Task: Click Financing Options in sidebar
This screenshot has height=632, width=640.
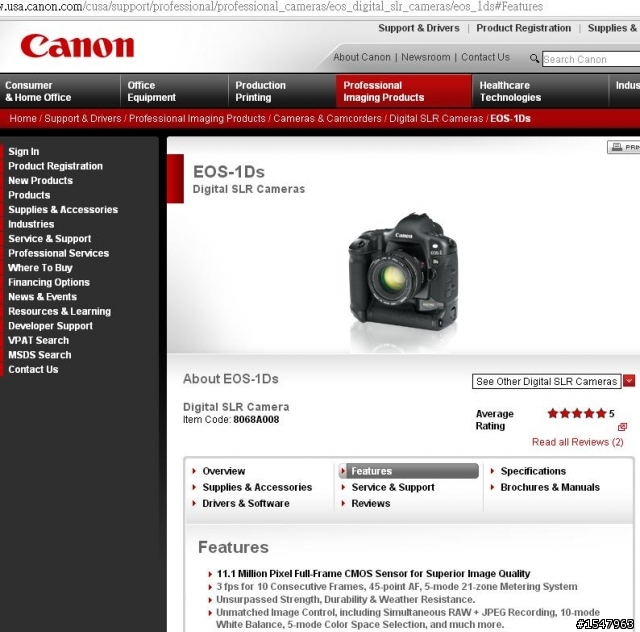Action: click(49, 282)
